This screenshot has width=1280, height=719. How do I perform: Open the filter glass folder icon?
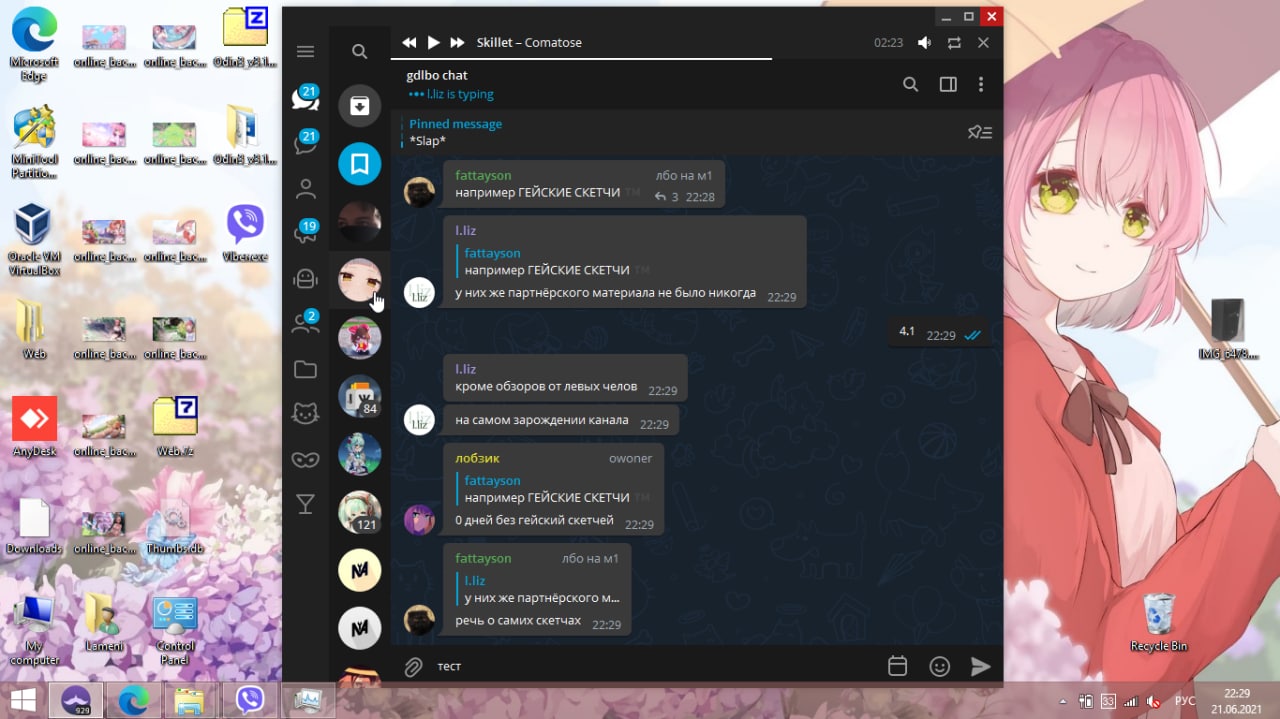305,505
